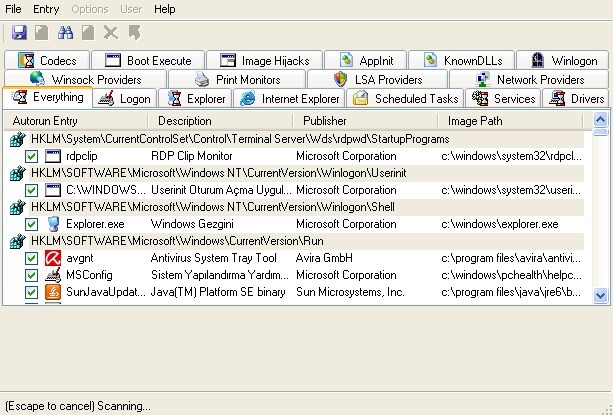Click the Winlogon tab icon

tap(538, 61)
